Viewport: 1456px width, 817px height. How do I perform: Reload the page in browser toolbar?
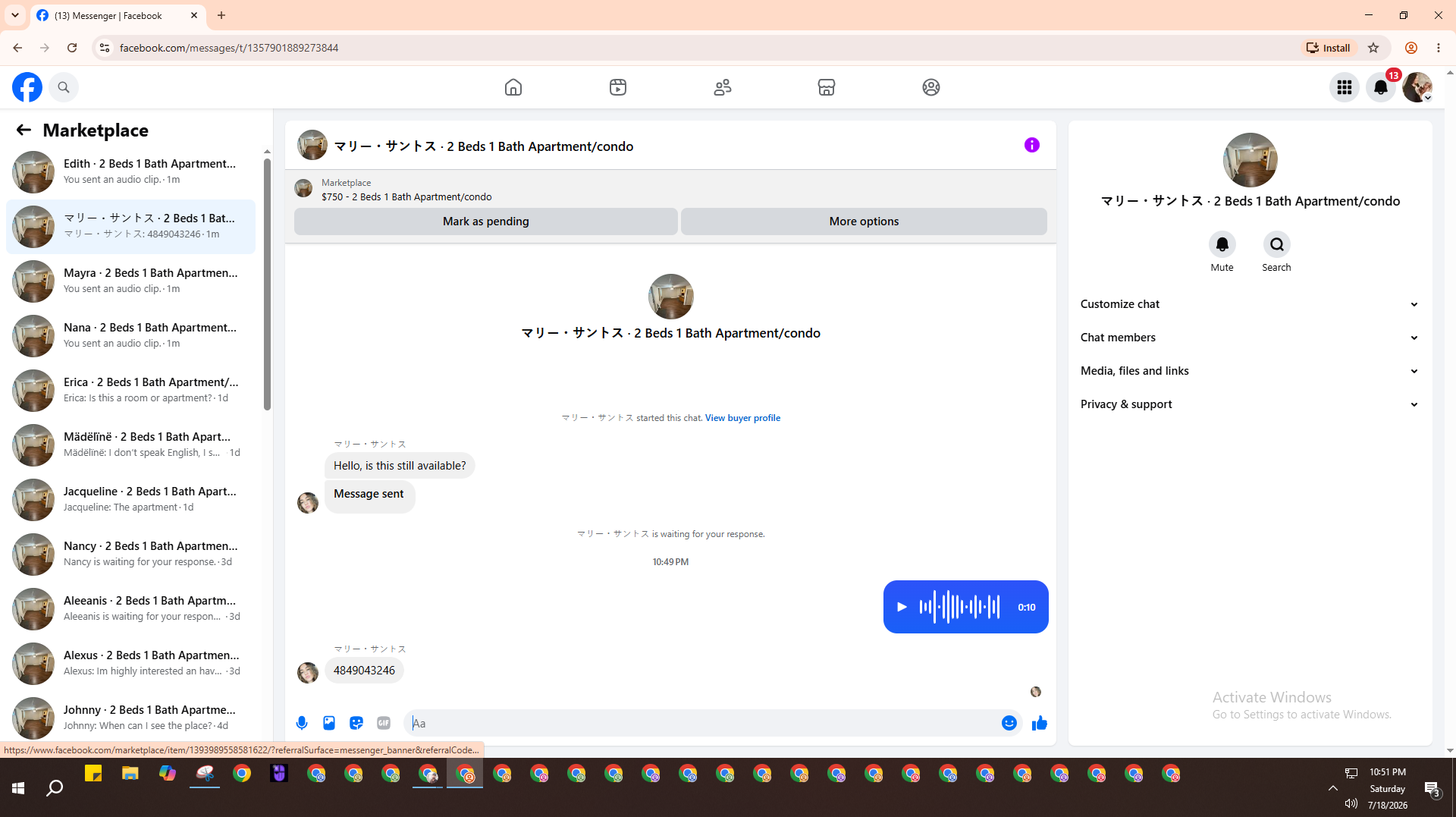coord(72,48)
